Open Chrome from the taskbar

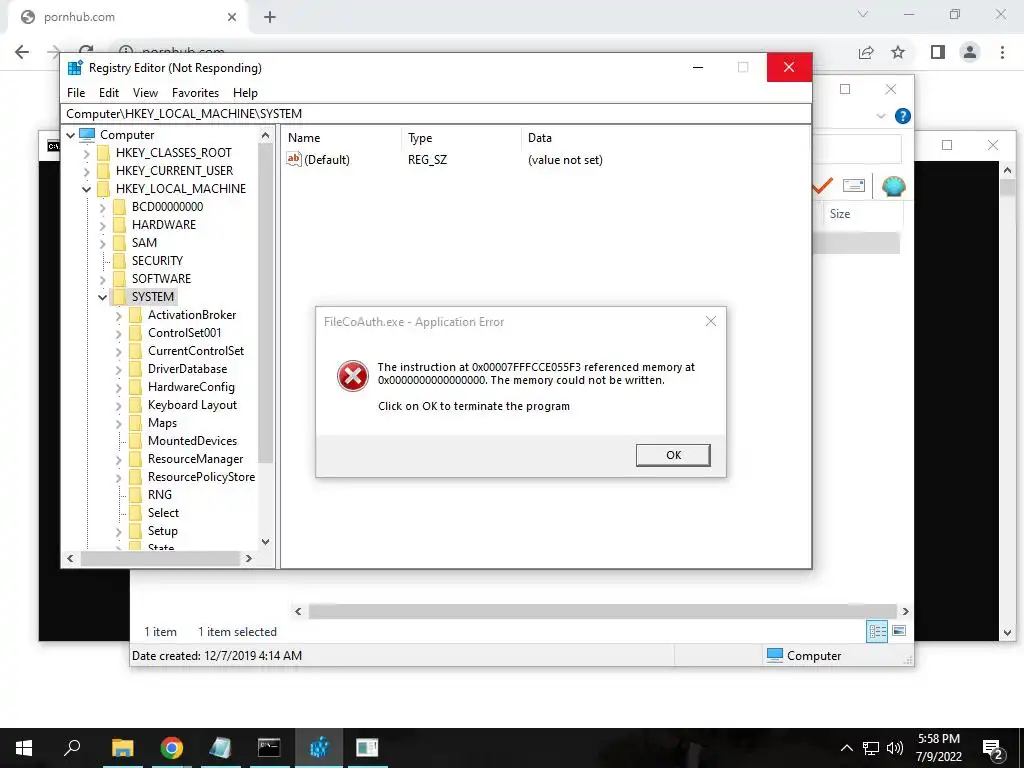pos(171,748)
